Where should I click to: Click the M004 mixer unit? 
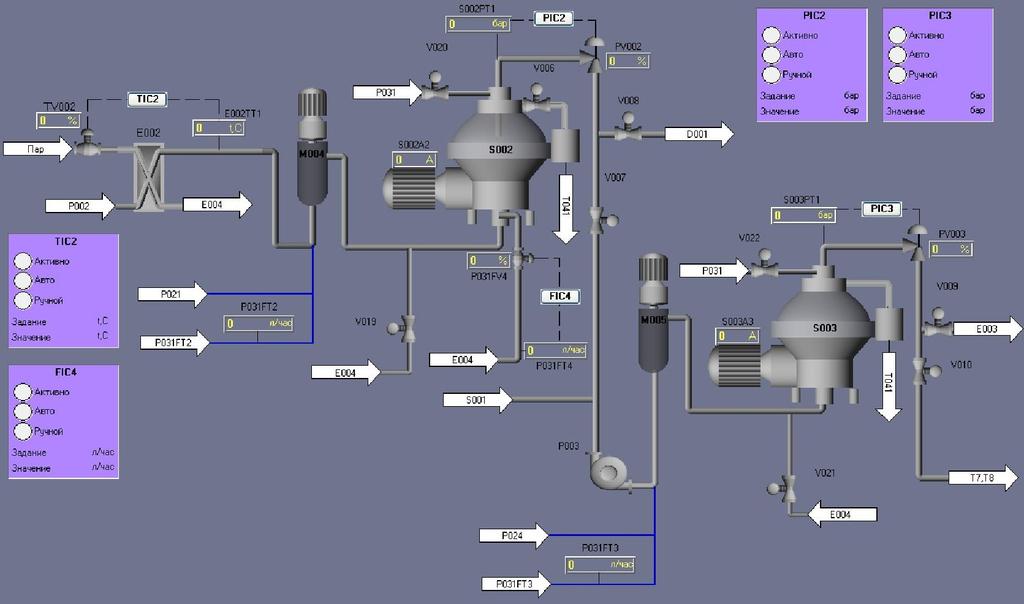point(312,148)
